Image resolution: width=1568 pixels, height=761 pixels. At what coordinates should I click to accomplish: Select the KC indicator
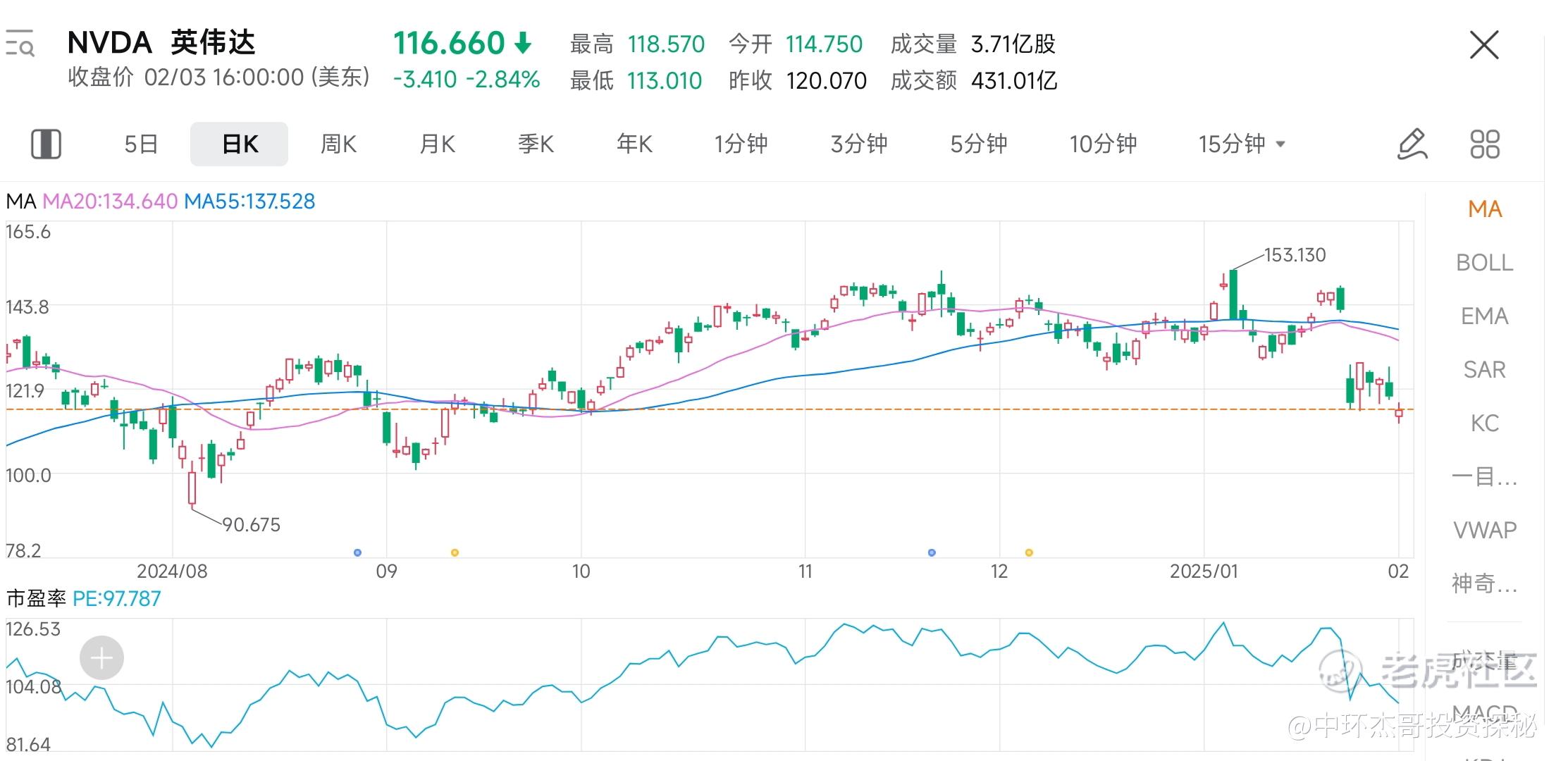pos(1485,423)
